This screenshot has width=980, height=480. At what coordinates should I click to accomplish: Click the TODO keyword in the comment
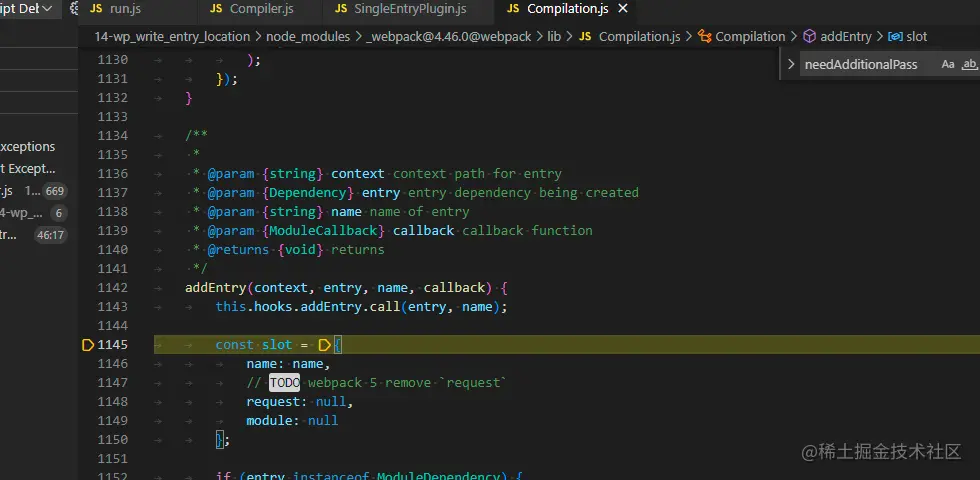coord(284,382)
